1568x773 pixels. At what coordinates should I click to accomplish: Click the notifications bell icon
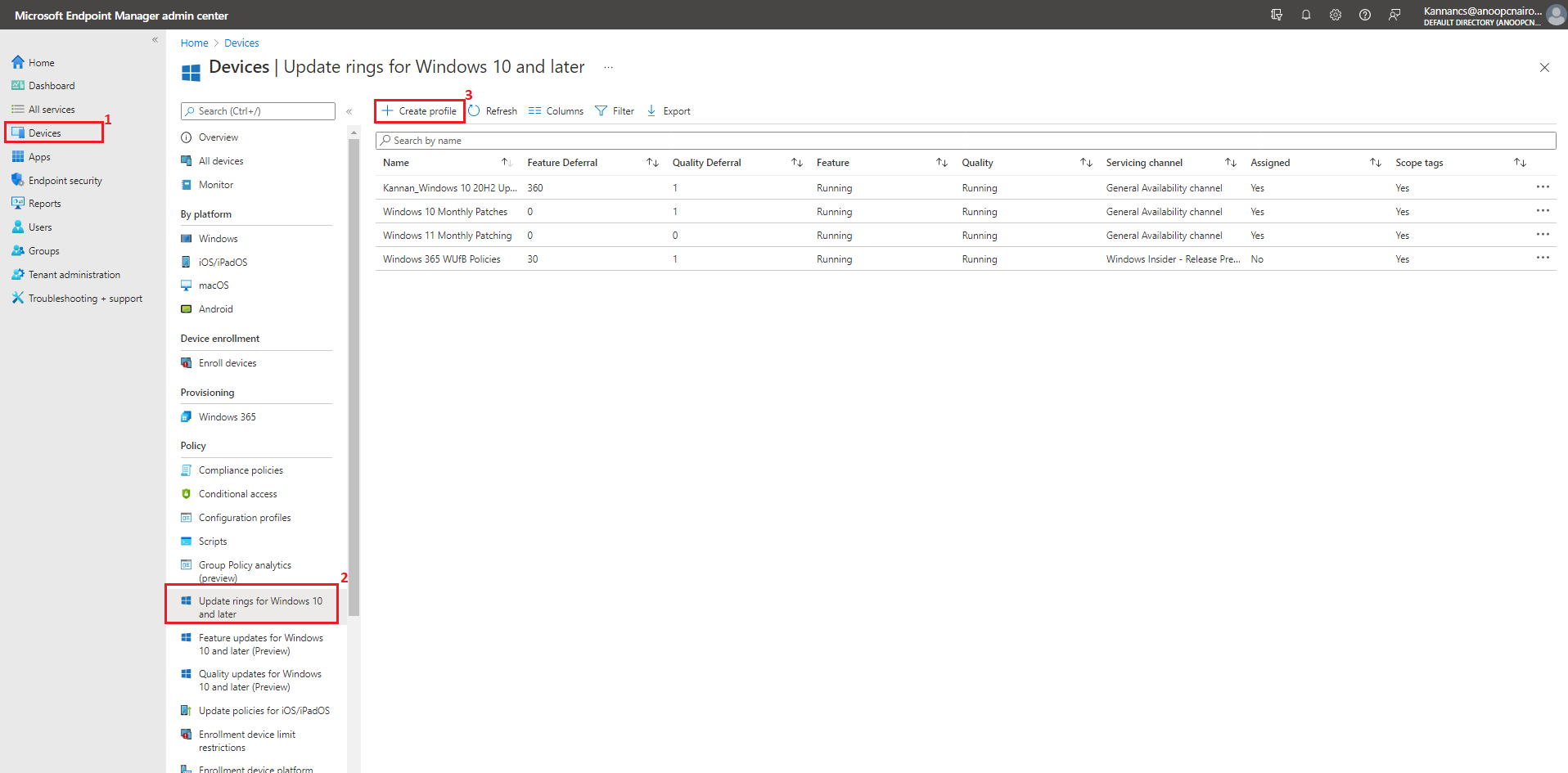coord(1305,14)
